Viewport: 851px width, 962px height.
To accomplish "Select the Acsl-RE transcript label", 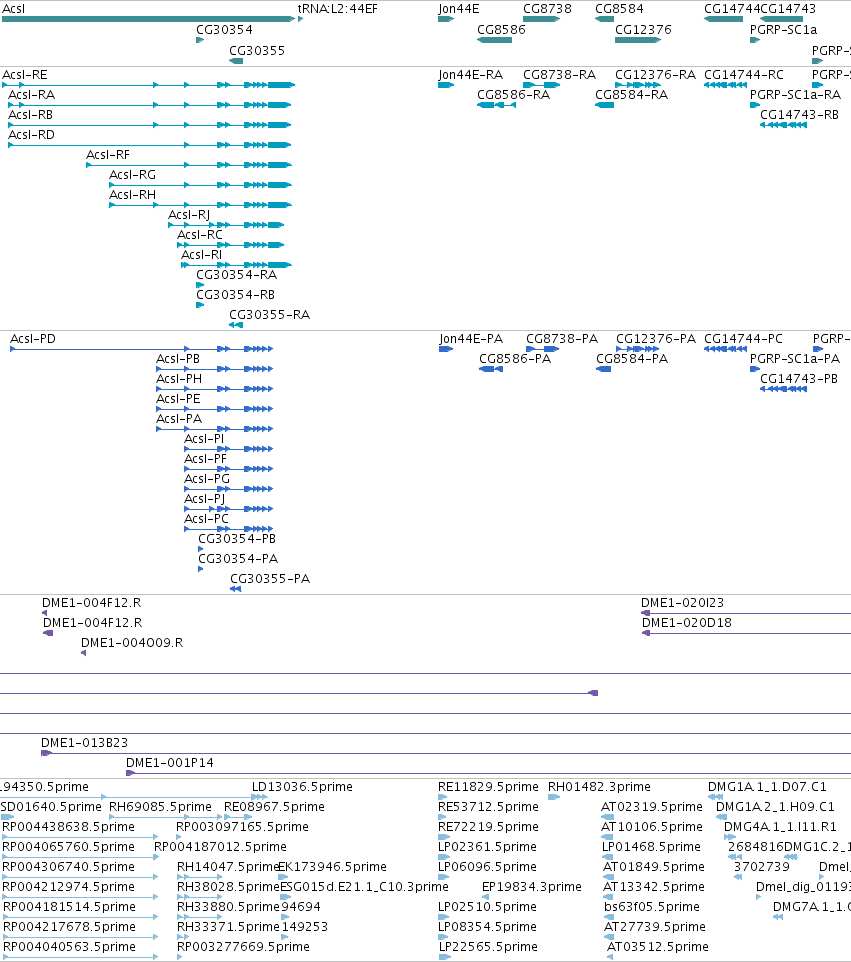I will [x=25, y=75].
